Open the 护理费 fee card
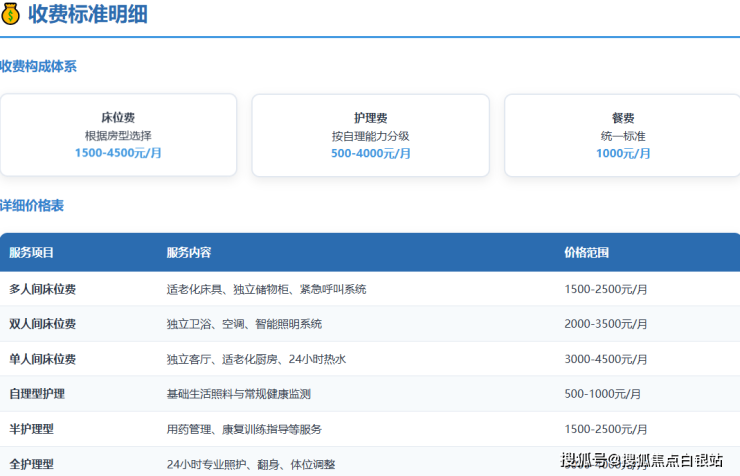Image resolution: width=740 pixels, height=476 pixels. [370, 134]
